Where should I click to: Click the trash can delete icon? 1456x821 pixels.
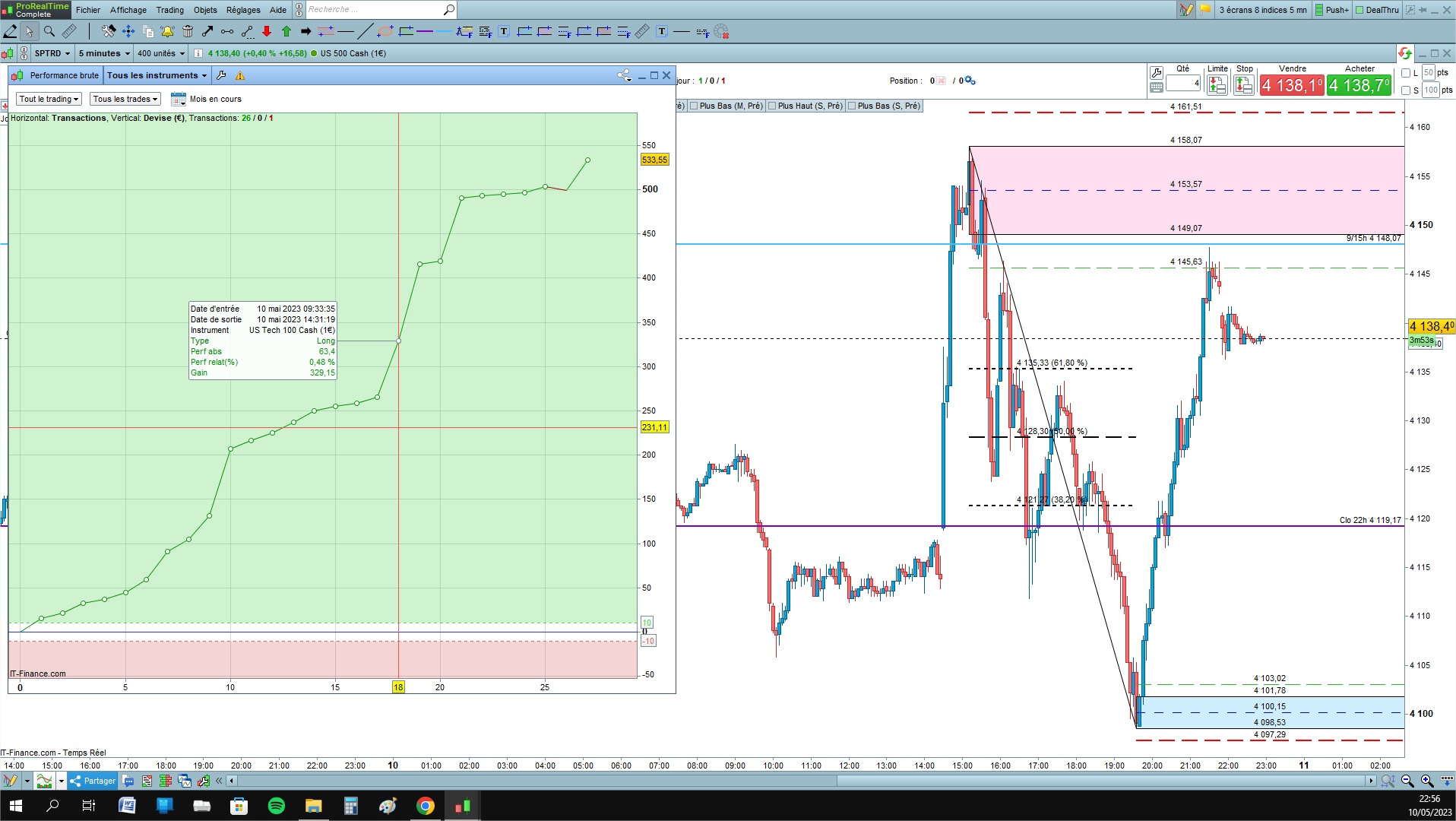coord(188,31)
